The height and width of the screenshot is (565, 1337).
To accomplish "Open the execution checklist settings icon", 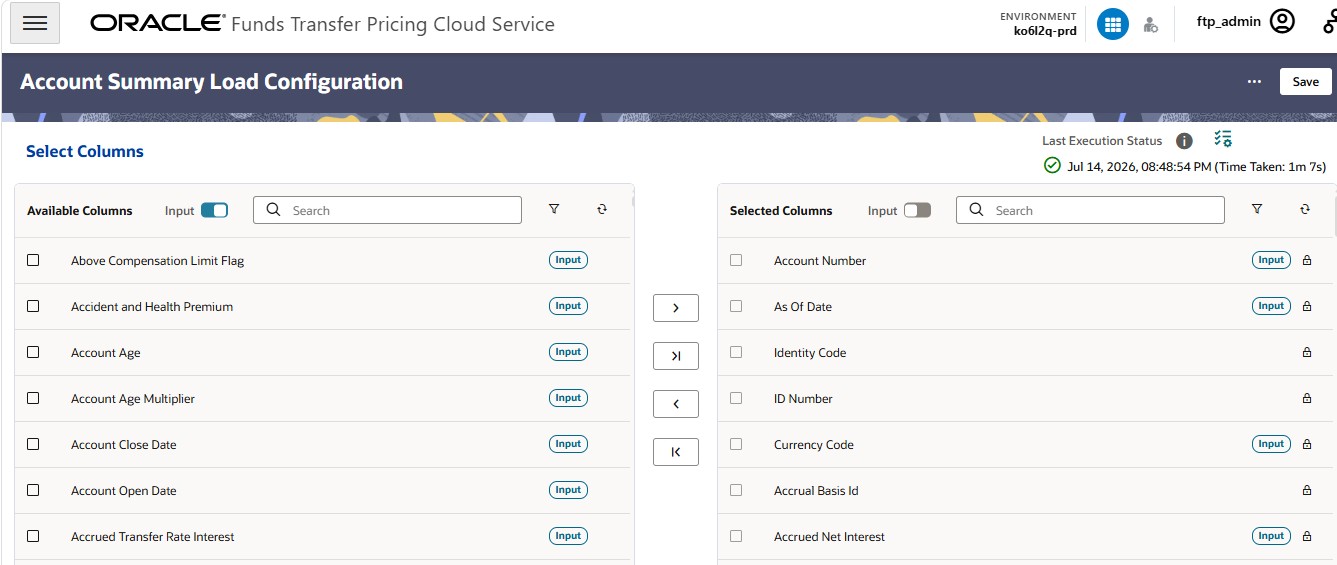I will pyautogui.click(x=1222, y=139).
